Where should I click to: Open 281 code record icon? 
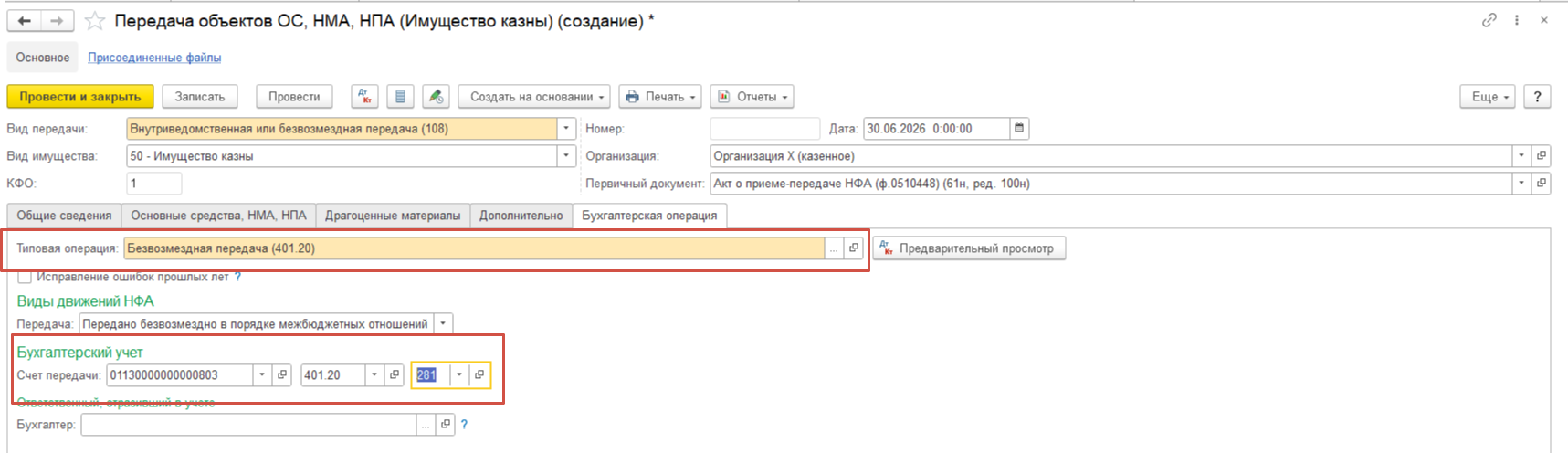tap(479, 375)
